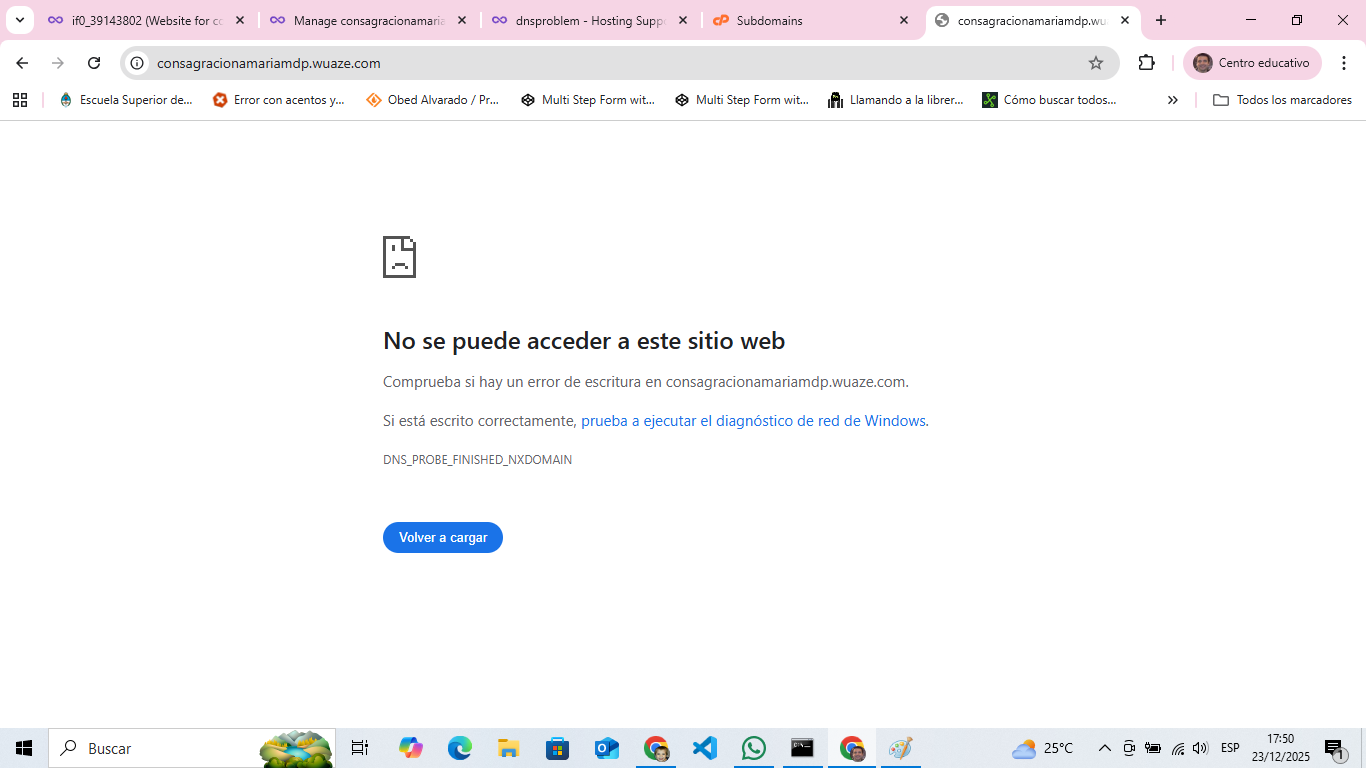This screenshot has height=768, width=1366.
Task: Close the if0_39143802 tab
Action: [240, 20]
